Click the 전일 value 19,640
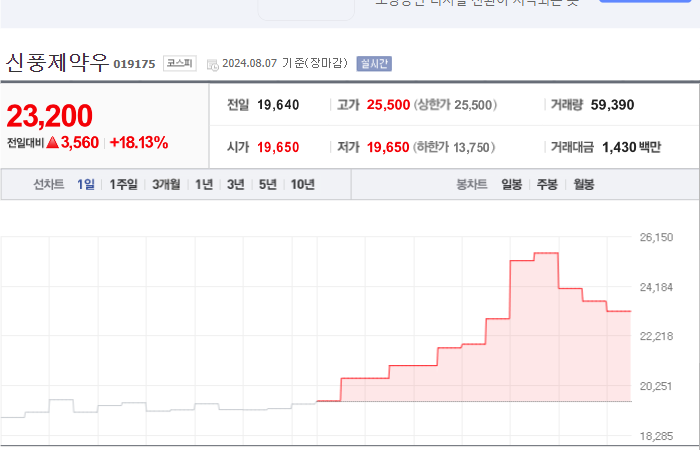700x450 pixels. click(278, 105)
